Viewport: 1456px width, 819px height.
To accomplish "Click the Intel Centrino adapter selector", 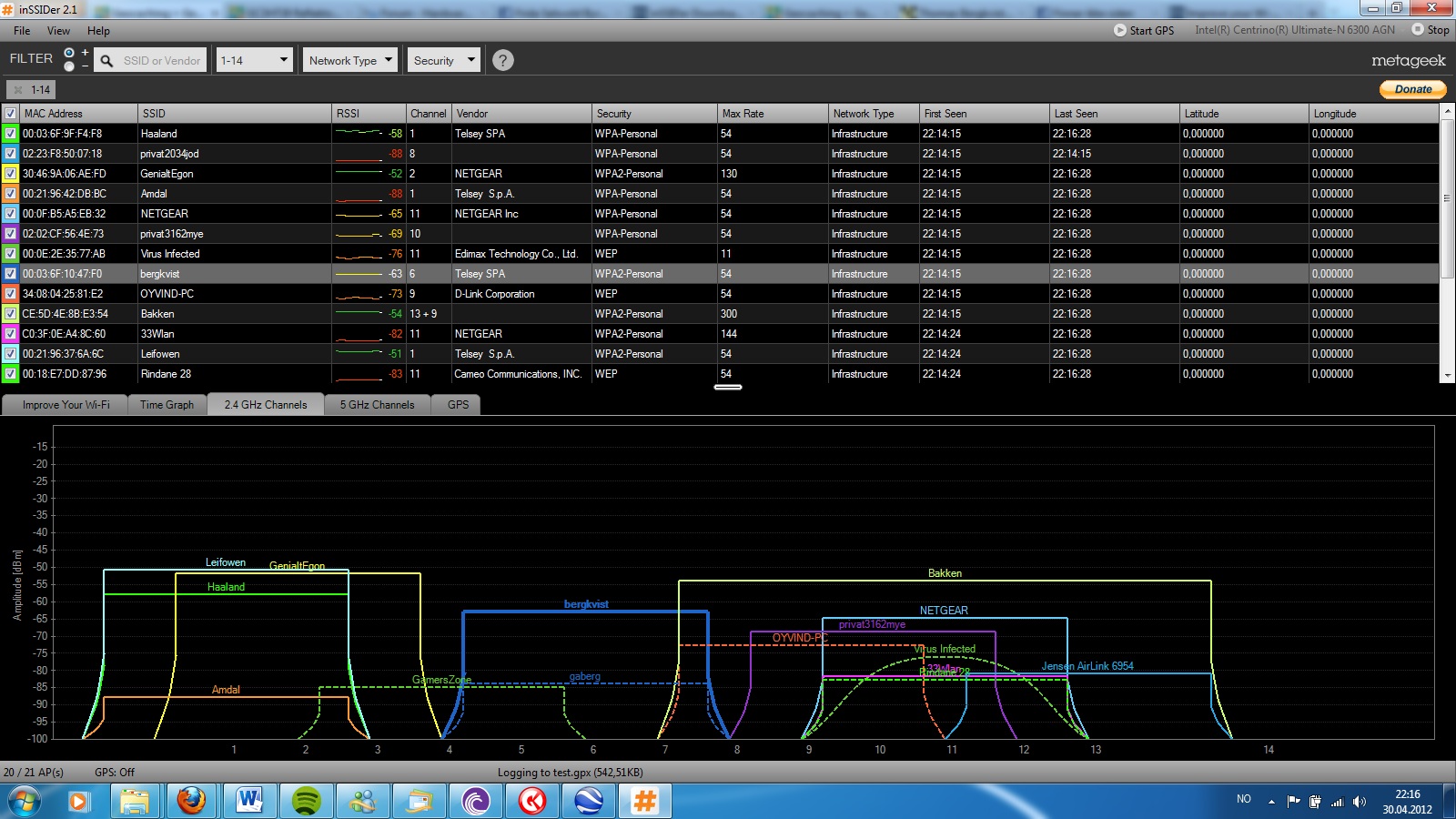I will click(1294, 30).
